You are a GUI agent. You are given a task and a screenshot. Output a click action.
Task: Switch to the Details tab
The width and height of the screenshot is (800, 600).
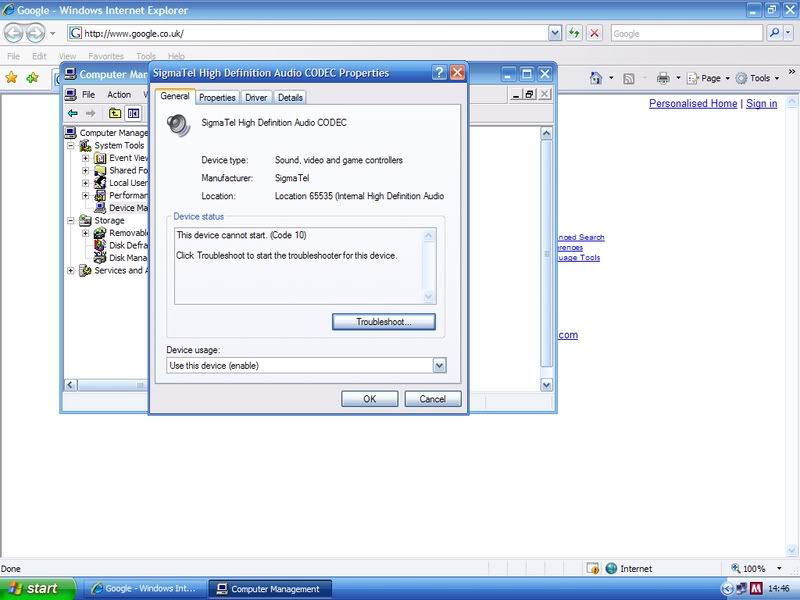click(x=290, y=97)
